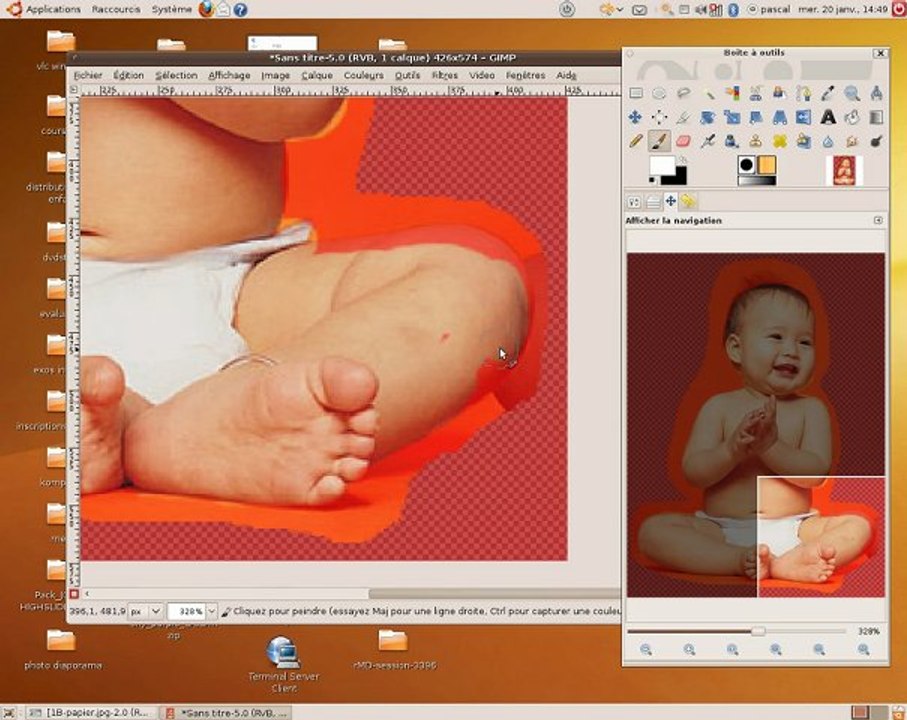Click the navigation zoom slider handle
Screen dimensions: 907x720
click(758, 631)
